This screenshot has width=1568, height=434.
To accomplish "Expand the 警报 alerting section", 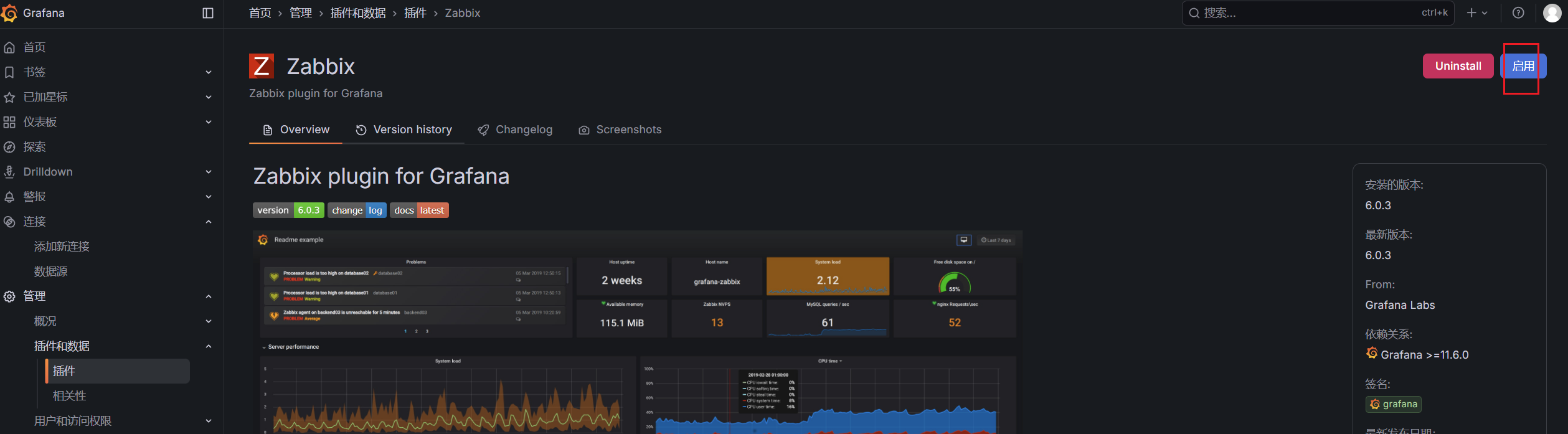I will [x=209, y=197].
